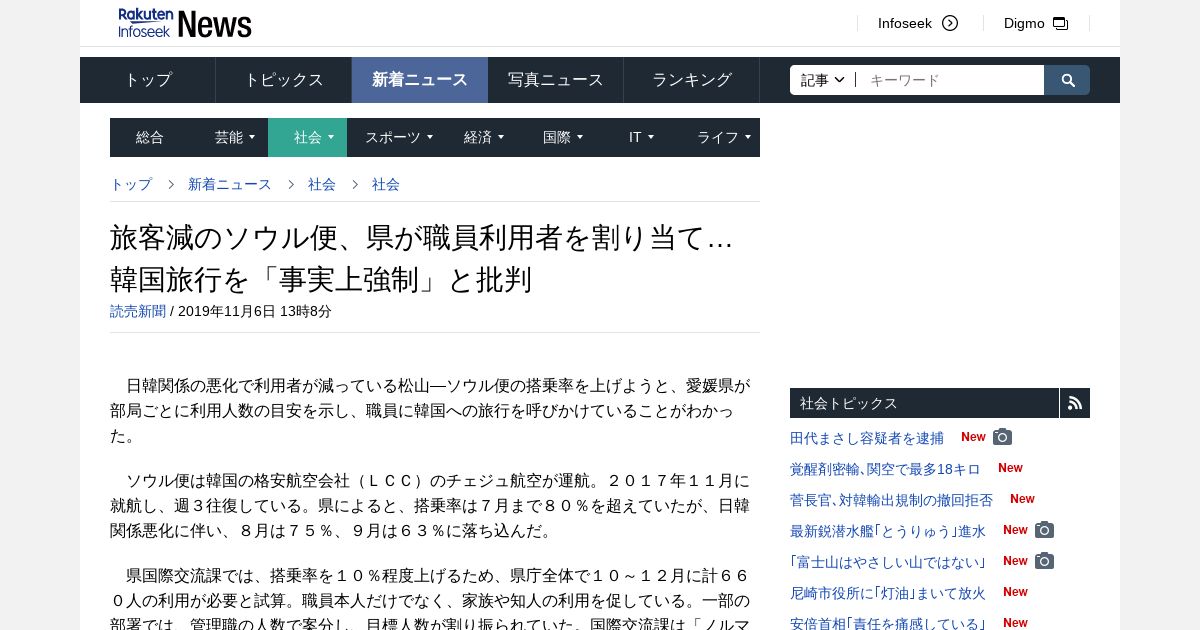Click the Infoseek arrow circle icon

(x=950, y=23)
